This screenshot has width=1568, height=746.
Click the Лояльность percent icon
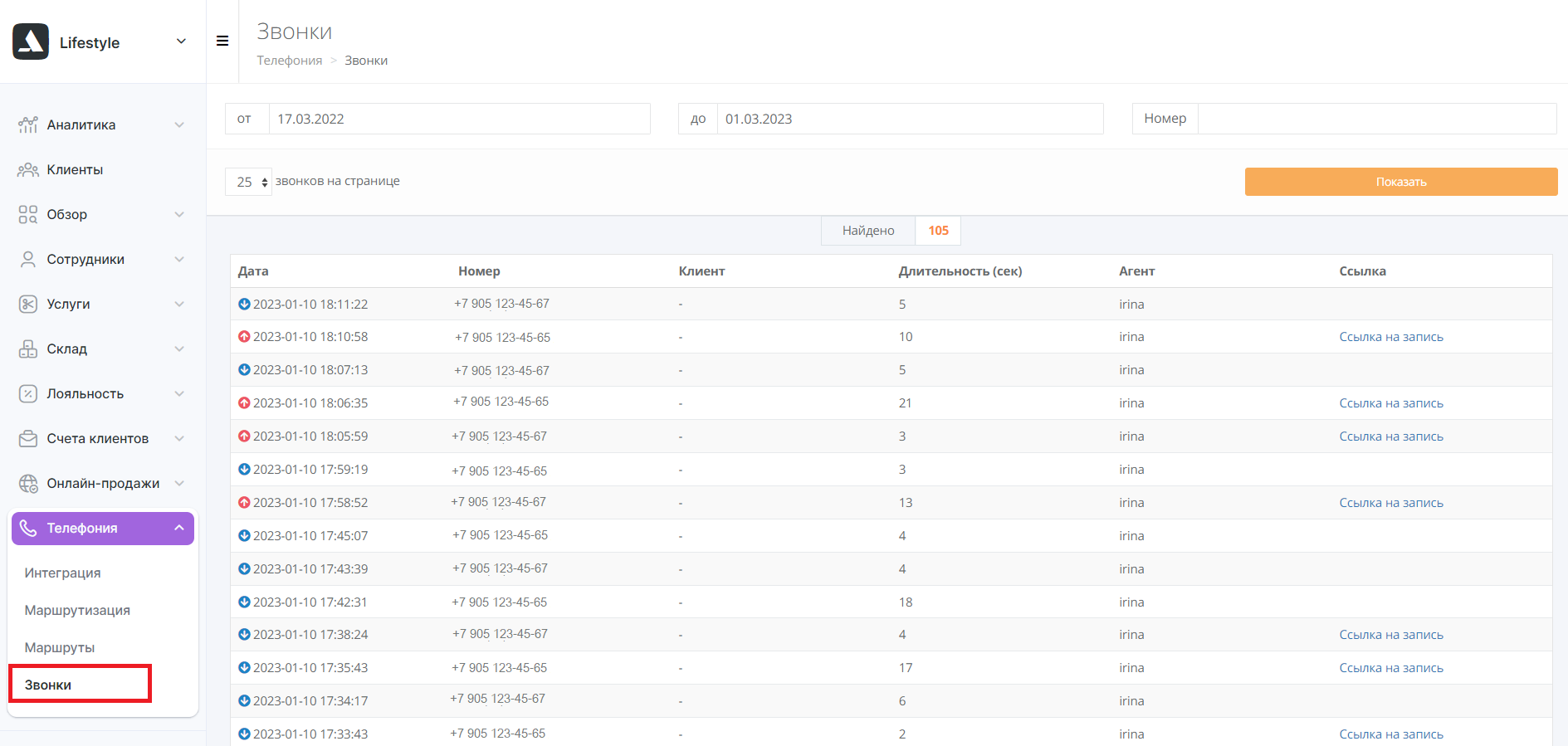coord(28,393)
